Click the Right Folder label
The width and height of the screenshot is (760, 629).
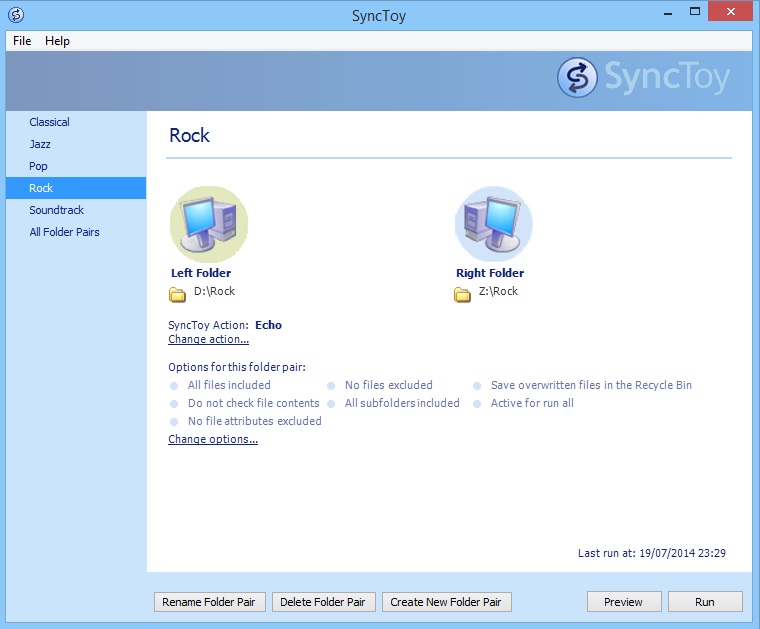point(490,273)
